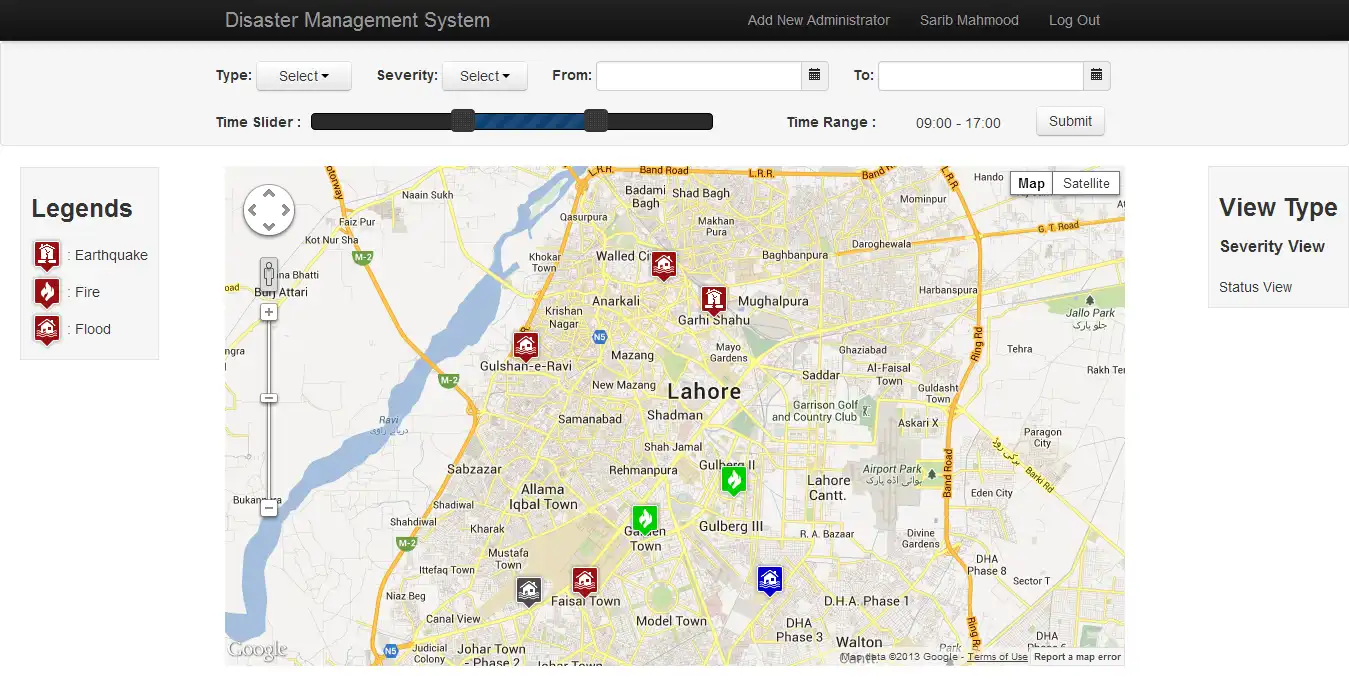Image resolution: width=1349 pixels, height=686 pixels.
Task: Click the earthquake marker at Garhi Shahu
Action: point(713,300)
